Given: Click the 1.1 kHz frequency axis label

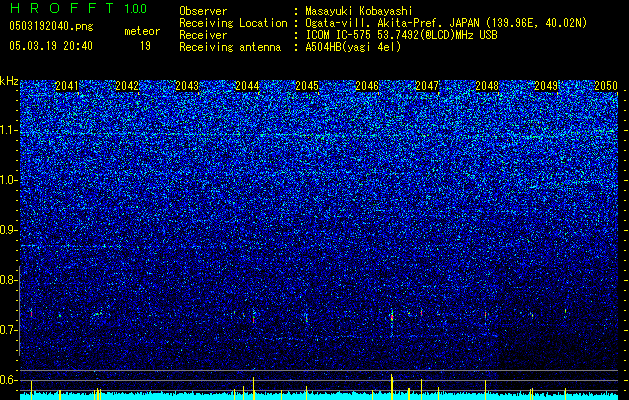Looking at the screenshot, I should 8,130.
